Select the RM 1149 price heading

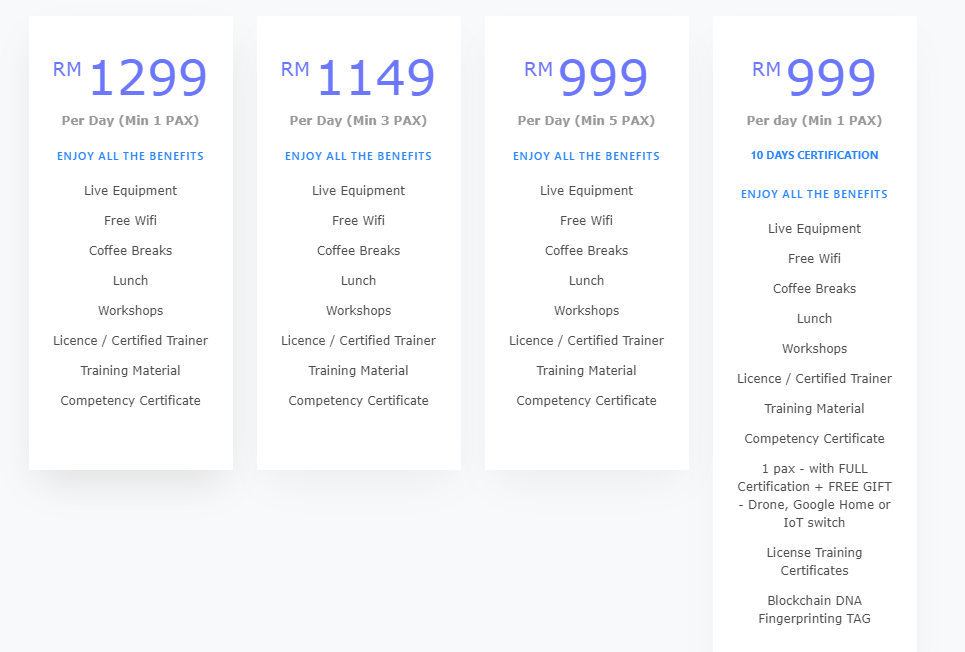point(358,78)
